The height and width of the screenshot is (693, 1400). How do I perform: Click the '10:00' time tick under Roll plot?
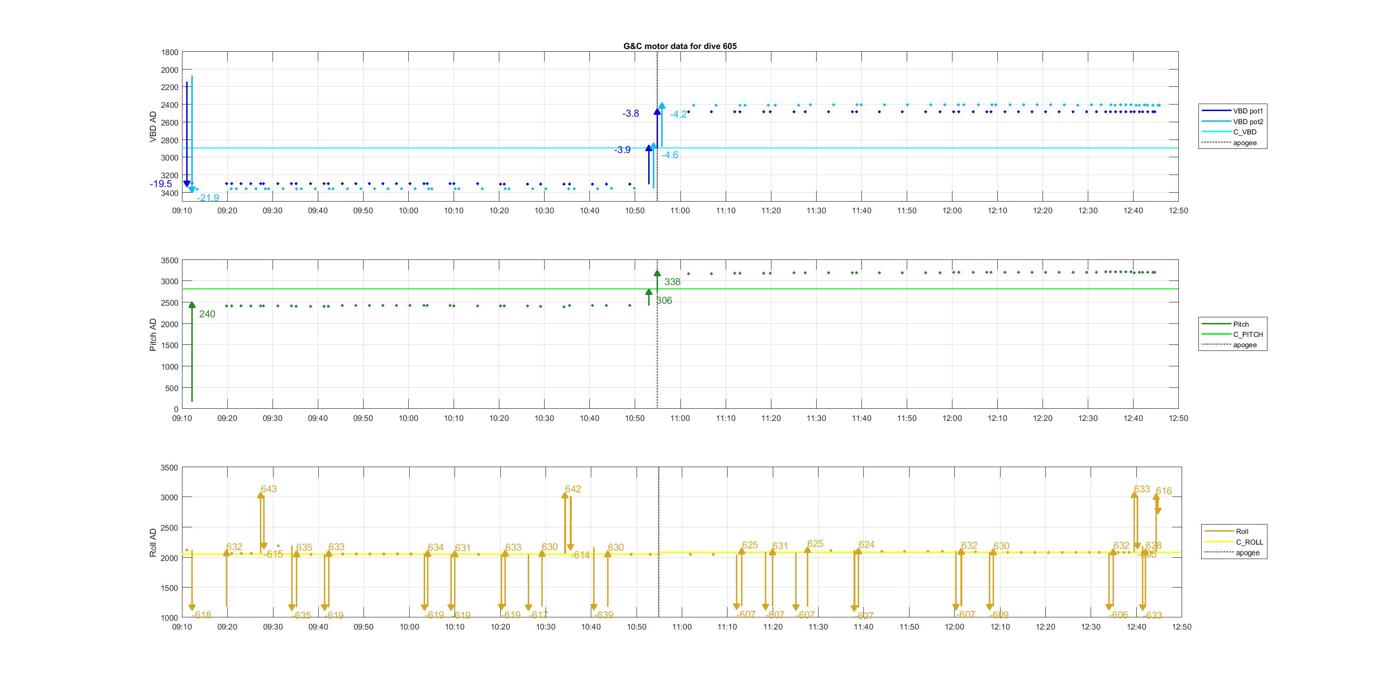click(x=409, y=627)
